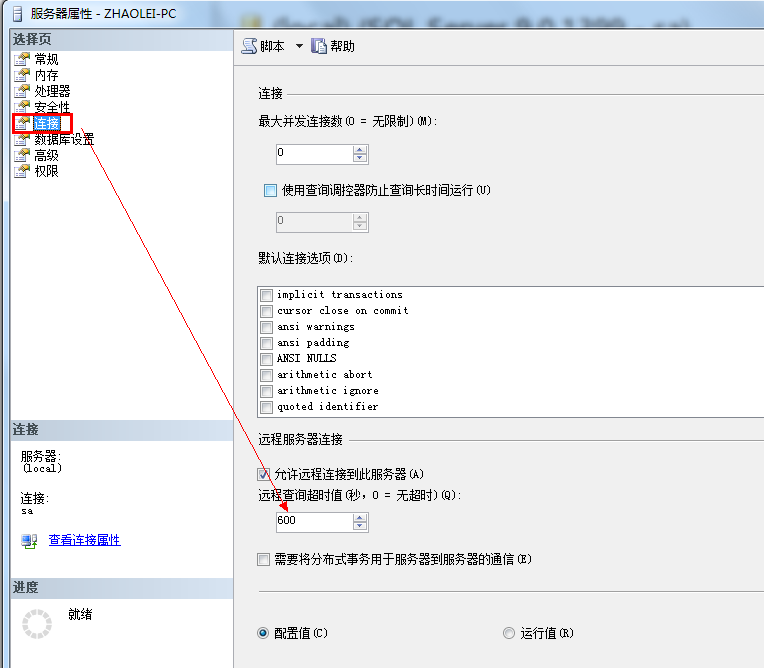The width and height of the screenshot is (764, 668).
Task: Check the ANSI NULLS option
Action: (x=266, y=359)
